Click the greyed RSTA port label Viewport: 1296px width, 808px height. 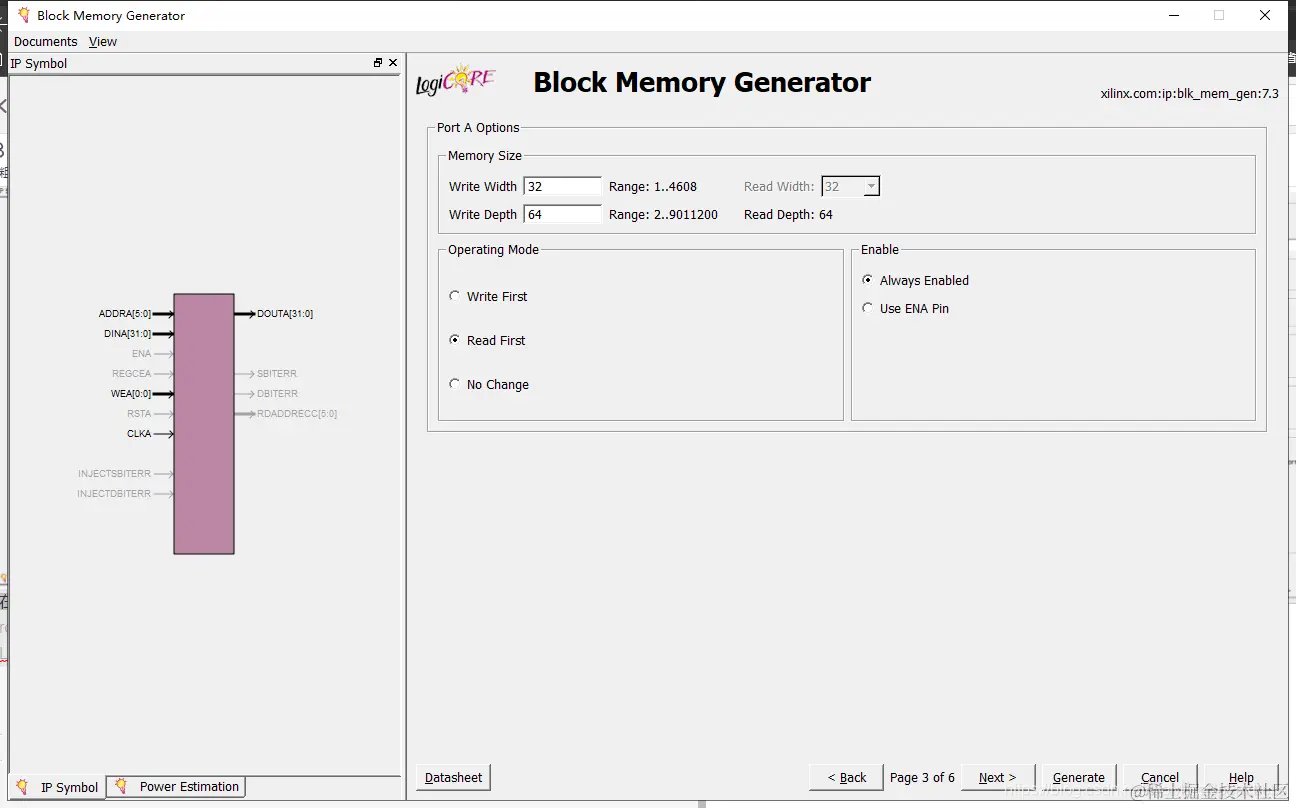(x=139, y=414)
